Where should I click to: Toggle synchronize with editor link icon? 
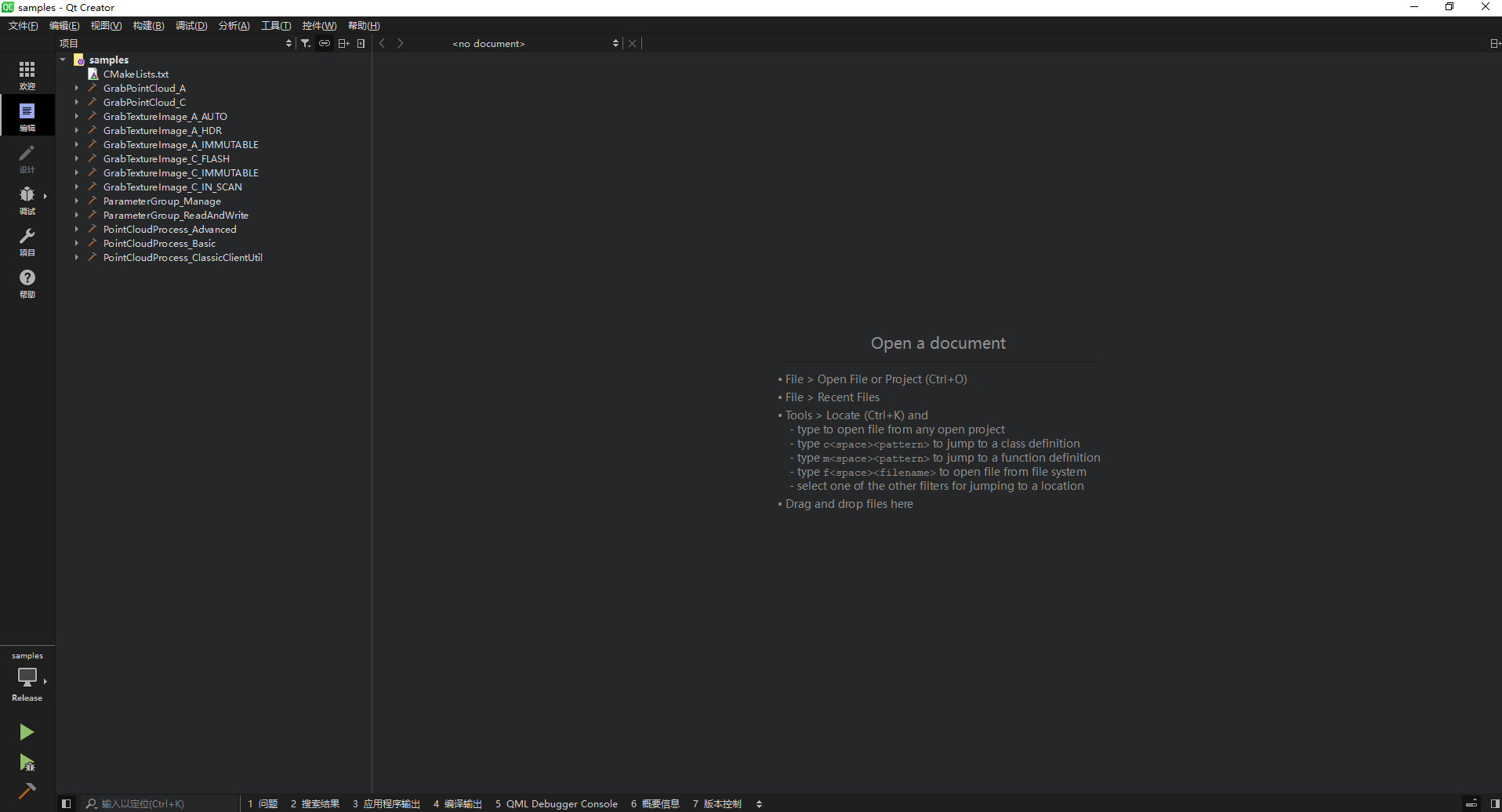click(325, 44)
